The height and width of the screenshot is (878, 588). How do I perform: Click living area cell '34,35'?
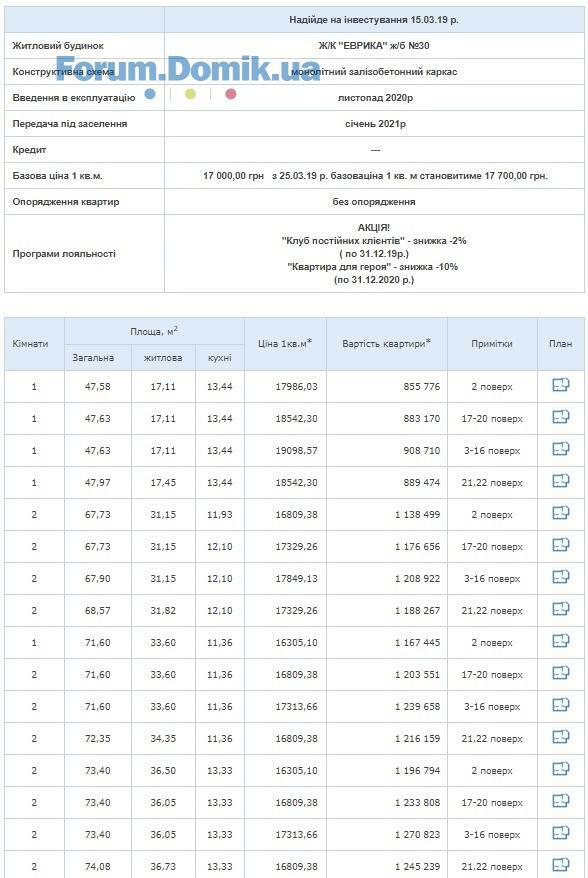pyautogui.click(x=163, y=738)
